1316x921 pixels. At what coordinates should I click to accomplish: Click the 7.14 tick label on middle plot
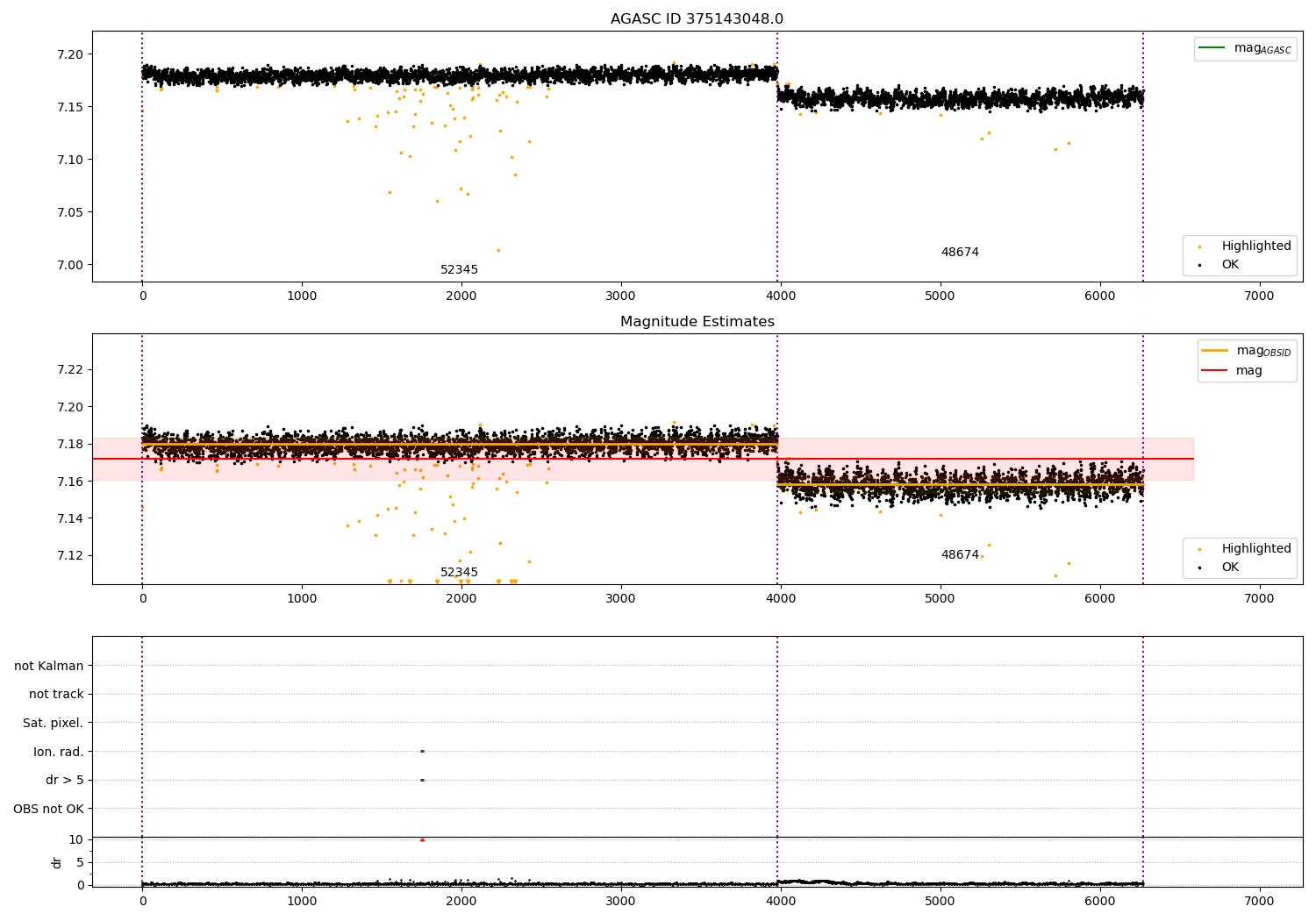point(69,518)
